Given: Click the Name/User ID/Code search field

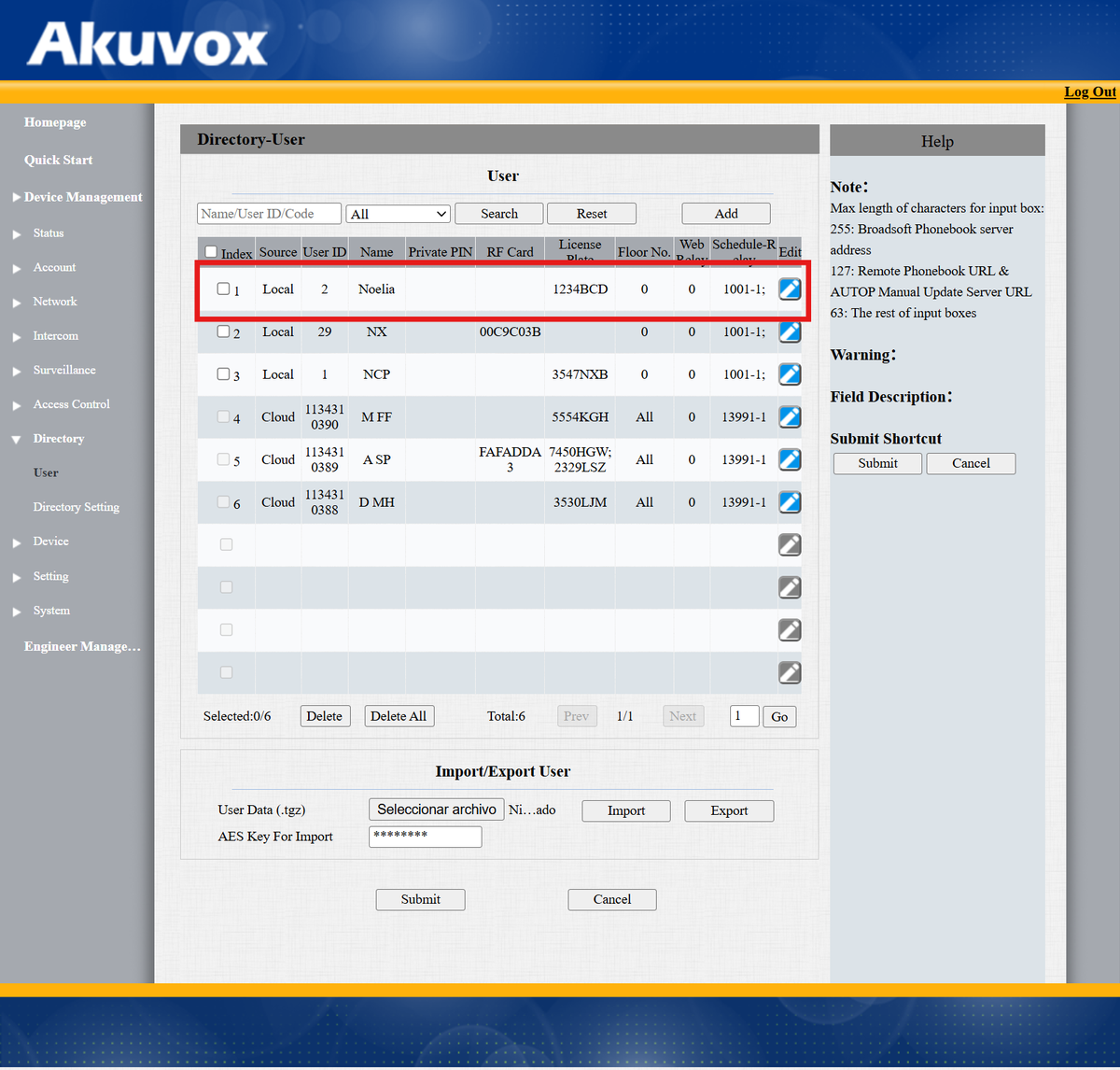Looking at the screenshot, I should point(269,214).
